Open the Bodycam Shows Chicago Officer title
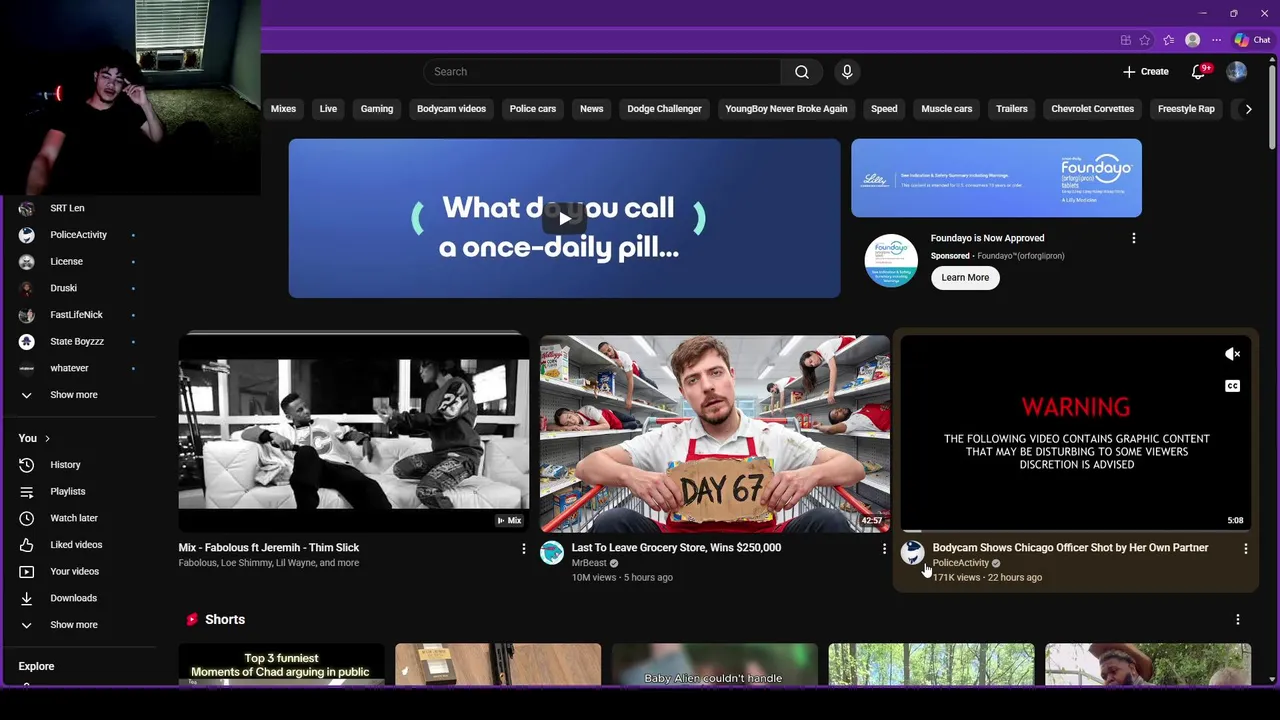1280x720 pixels. tap(1070, 548)
